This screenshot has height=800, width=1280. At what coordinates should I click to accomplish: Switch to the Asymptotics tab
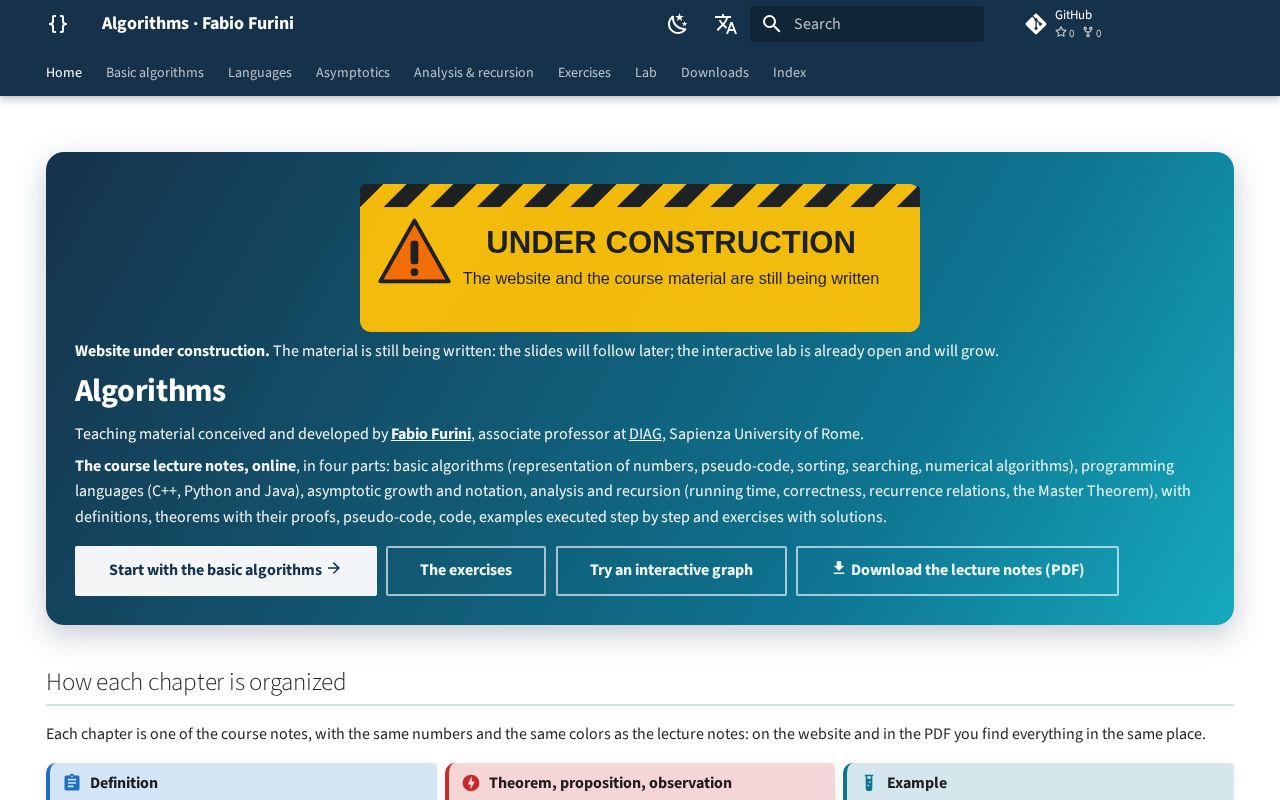tap(353, 72)
